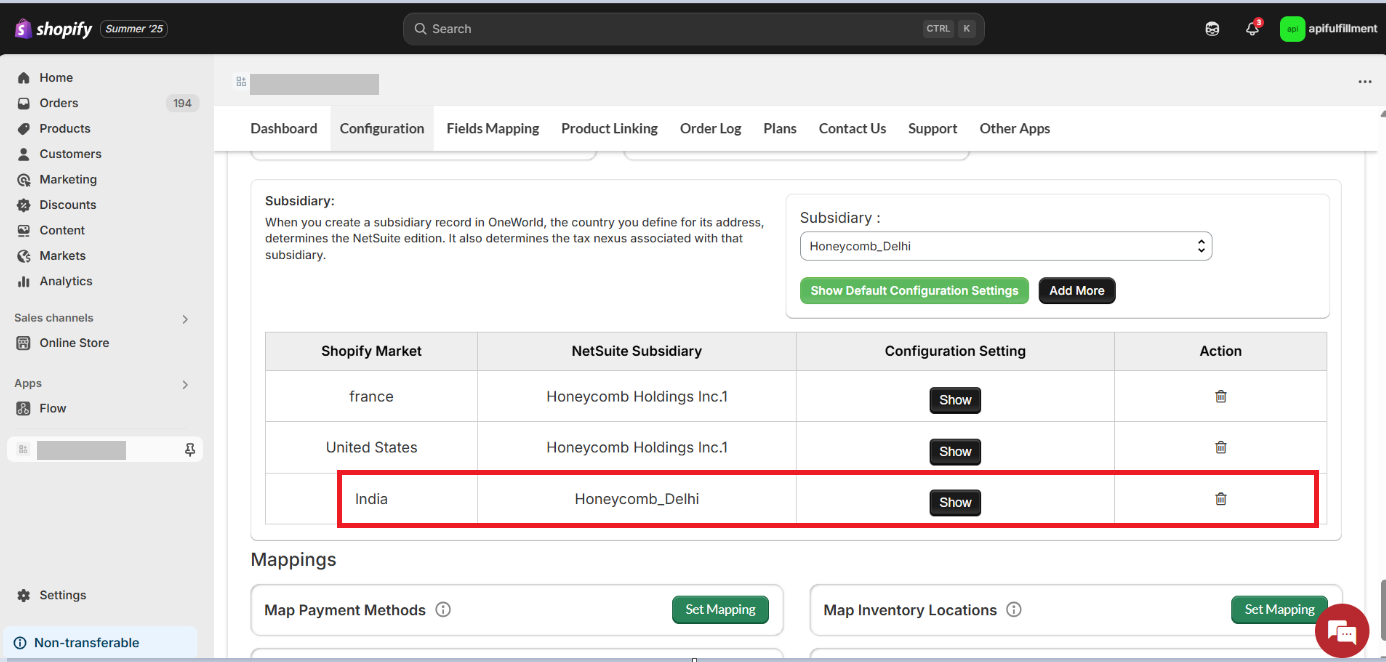
Task: Open the Subsidiary dropdown Honeycomb_Delhi
Action: (x=1006, y=246)
